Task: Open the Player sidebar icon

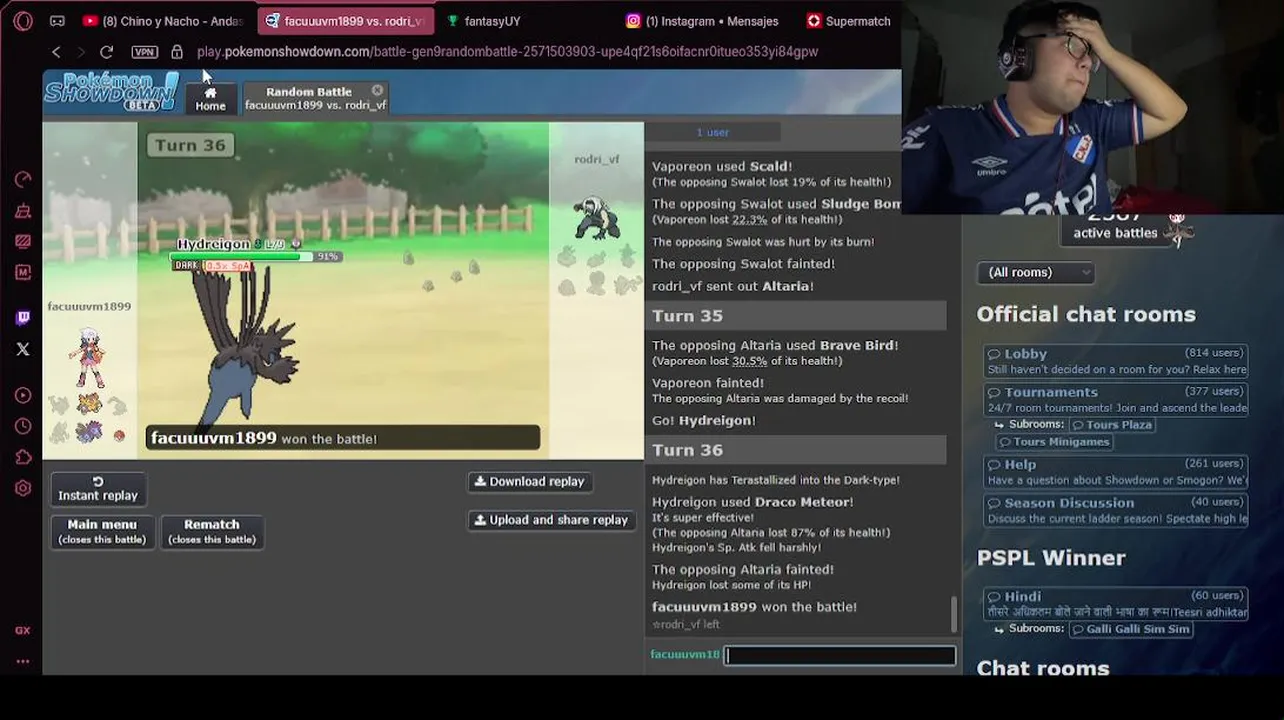Action: pos(23,395)
